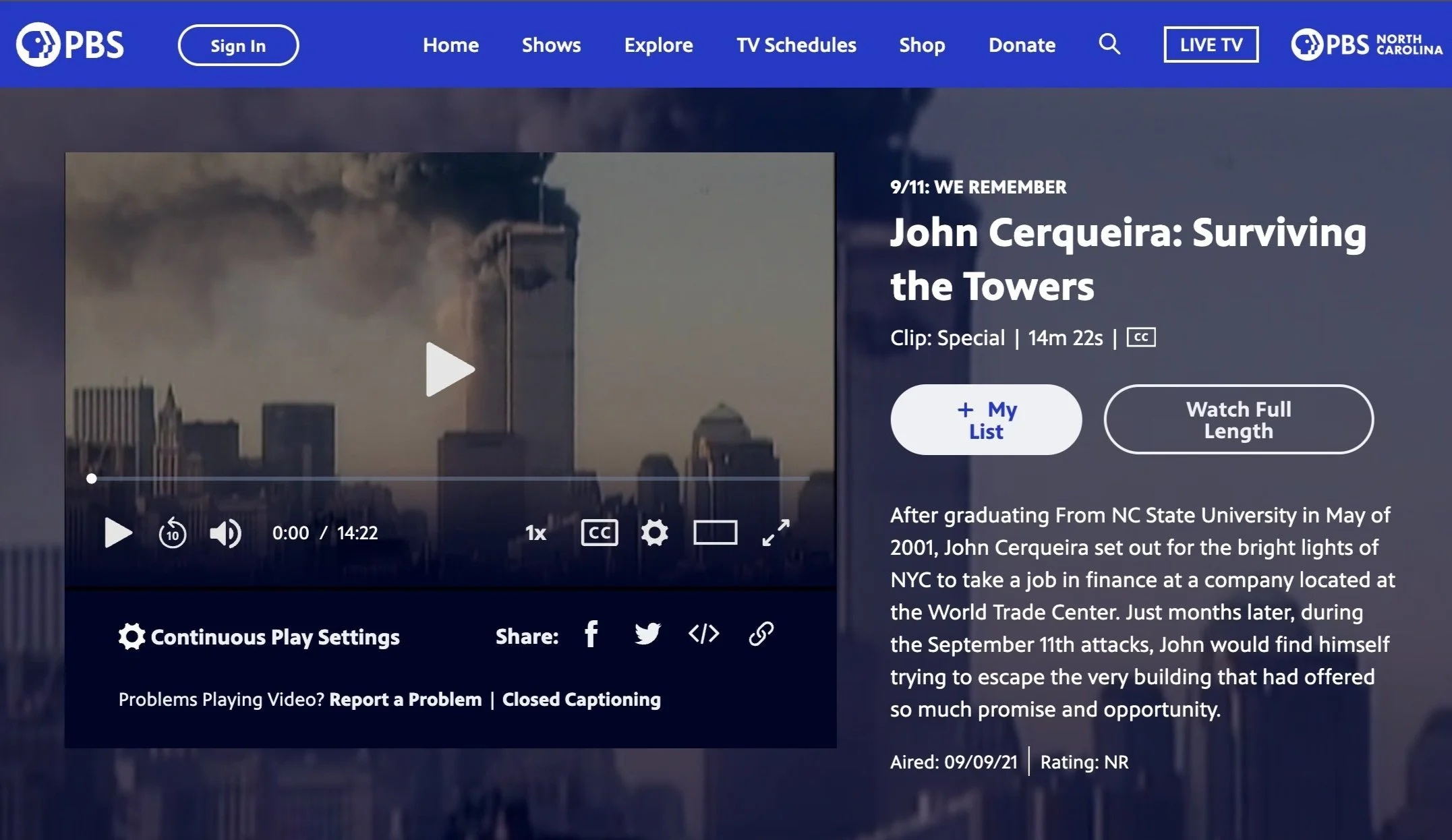The height and width of the screenshot is (840, 1452).
Task: Share video on Facebook
Action: coord(591,634)
